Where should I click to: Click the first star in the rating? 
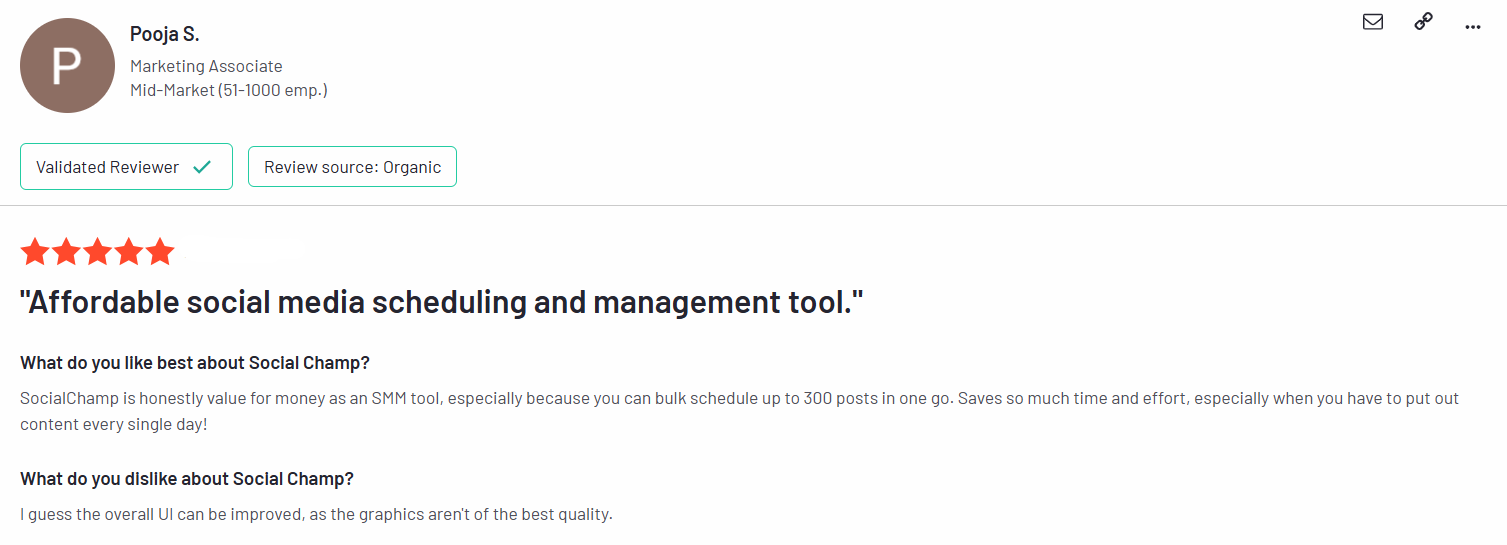click(35, 252)
